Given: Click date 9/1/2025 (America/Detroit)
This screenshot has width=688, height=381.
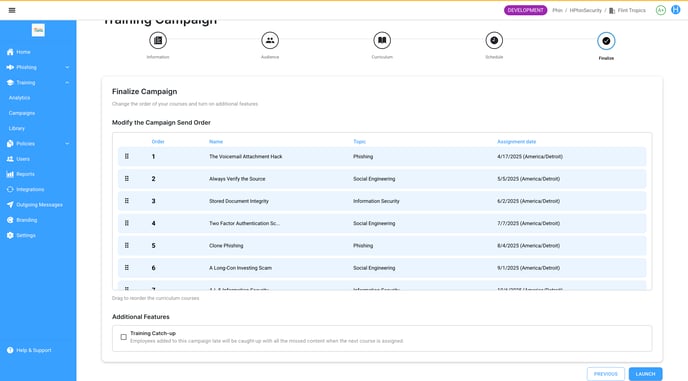Looking at the screenshot, I should (528, 268).
